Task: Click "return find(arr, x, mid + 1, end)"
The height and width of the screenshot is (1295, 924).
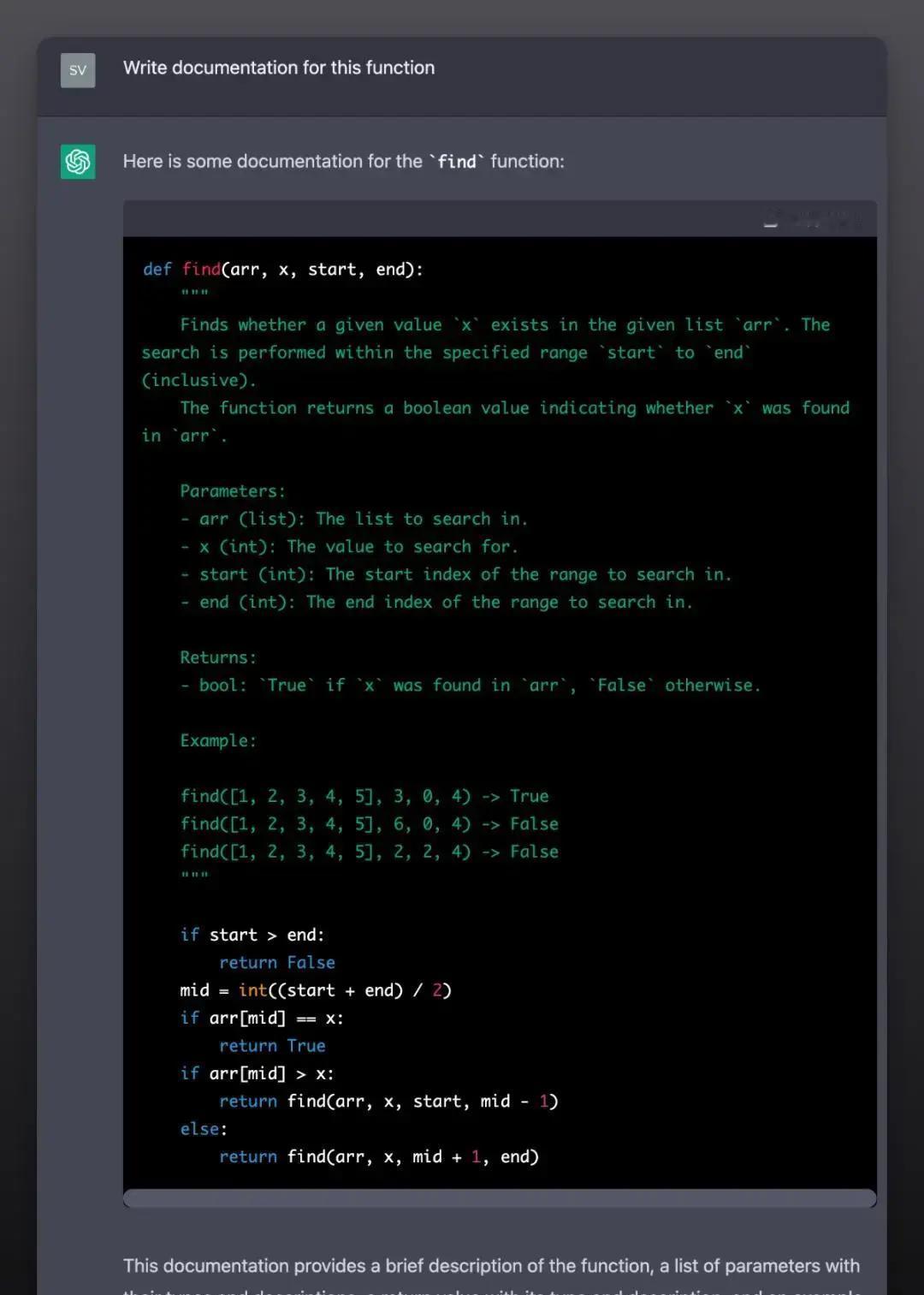Action: 379,1157
